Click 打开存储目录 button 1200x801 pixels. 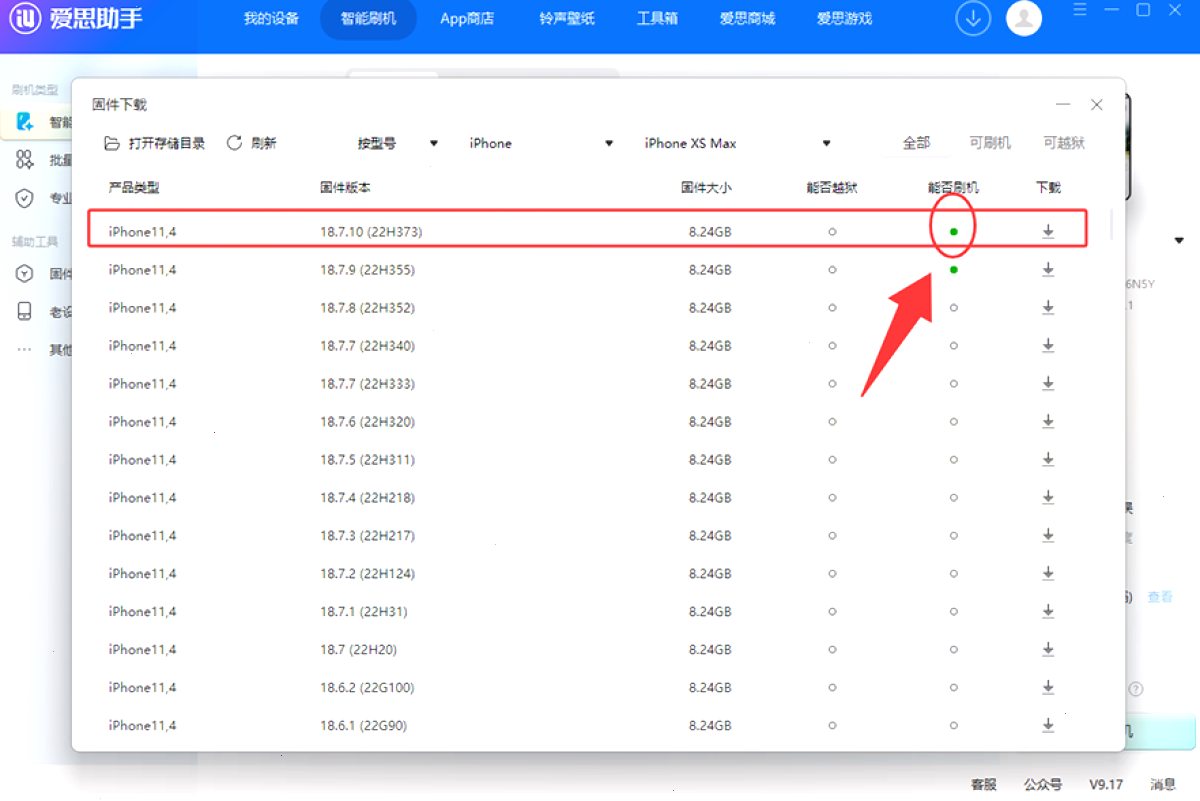point(155,143)
